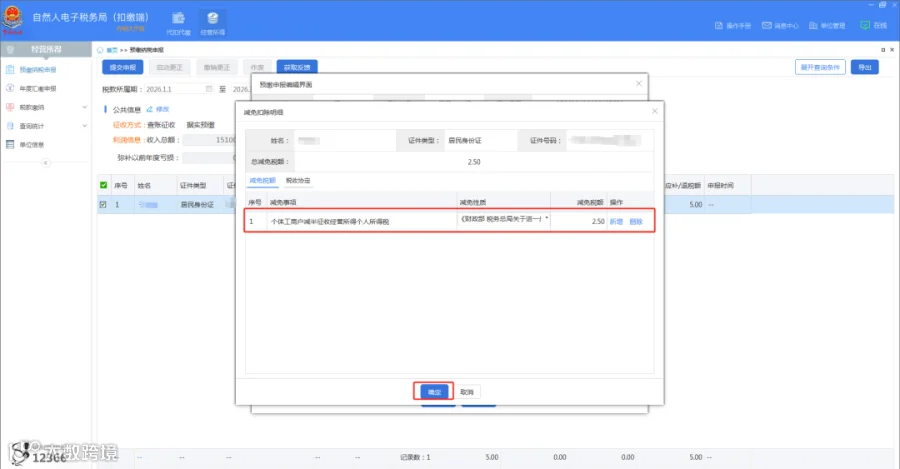The width and height of the screenshot is (900, 469).
Task: Close the inner tab panel with the small X
Action: pyautogui.click(x=892, y=50)
